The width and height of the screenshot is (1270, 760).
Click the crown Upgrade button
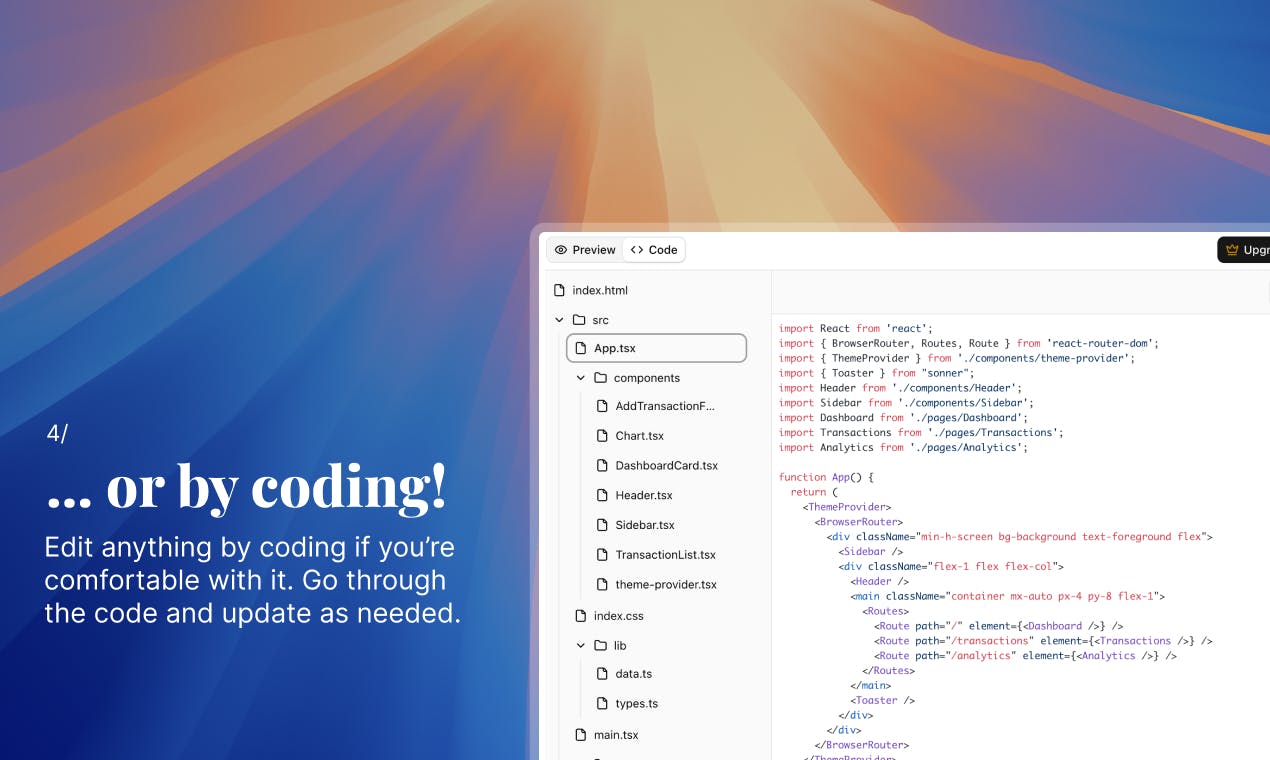[x=1244, y=250]
